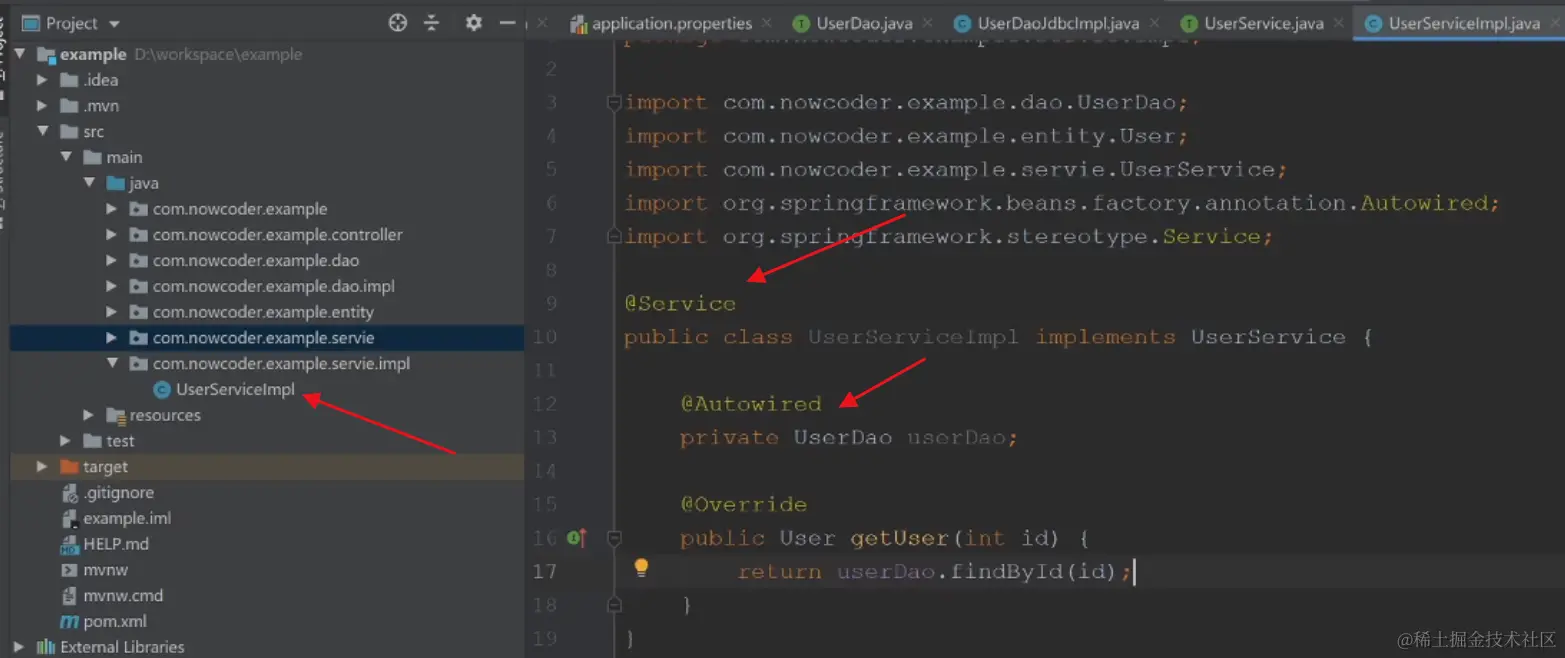Switch to UserService.java tab
The image size is (1565, 658).
[x=1264, y=23]
